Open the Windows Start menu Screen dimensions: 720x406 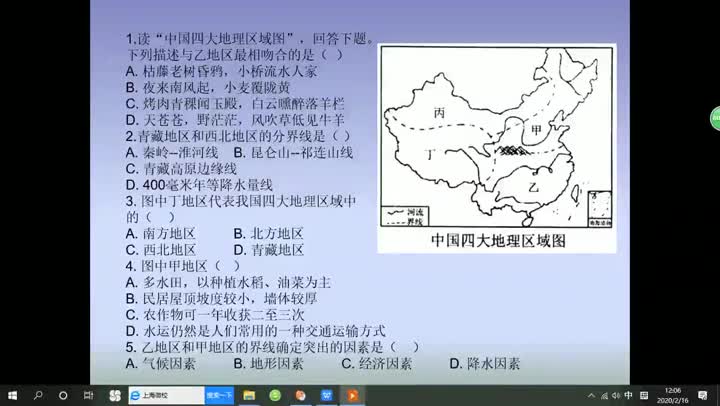tap(12, 395)
